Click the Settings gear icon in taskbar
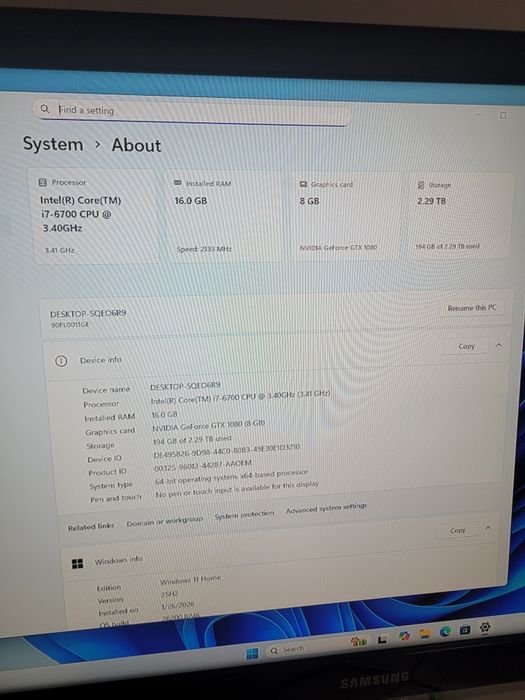The width and height of the screenshot is (525, 700). (485, 627)
